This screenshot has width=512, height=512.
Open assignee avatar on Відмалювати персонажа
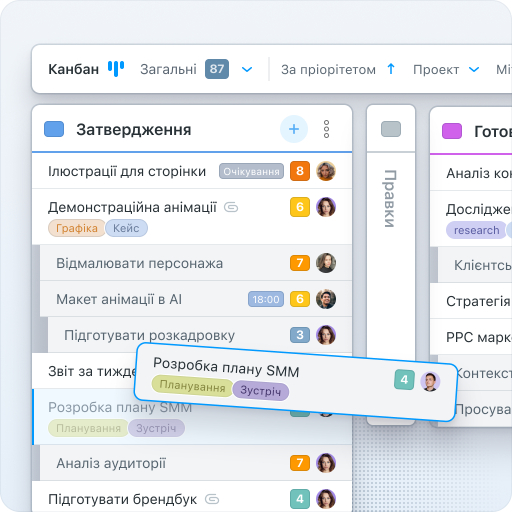click(326, 263)
